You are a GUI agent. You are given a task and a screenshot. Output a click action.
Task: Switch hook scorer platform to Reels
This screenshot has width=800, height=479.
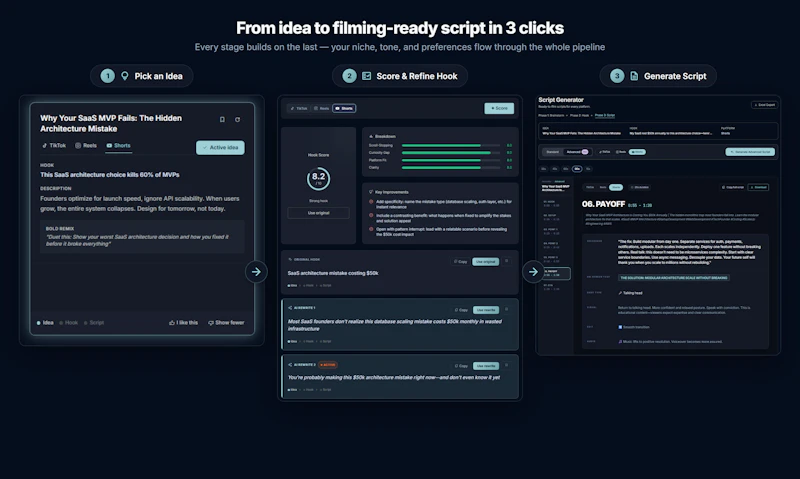click(321, 108)
